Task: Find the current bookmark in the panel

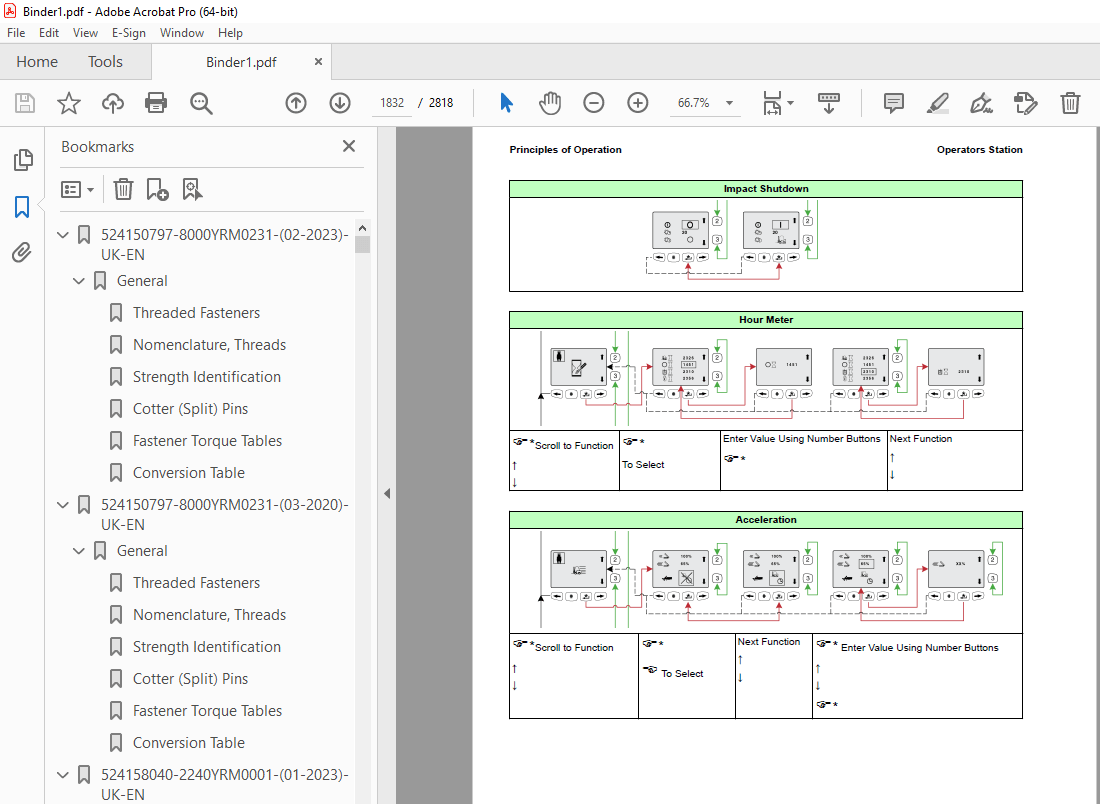Action: [x=192, y=189]
